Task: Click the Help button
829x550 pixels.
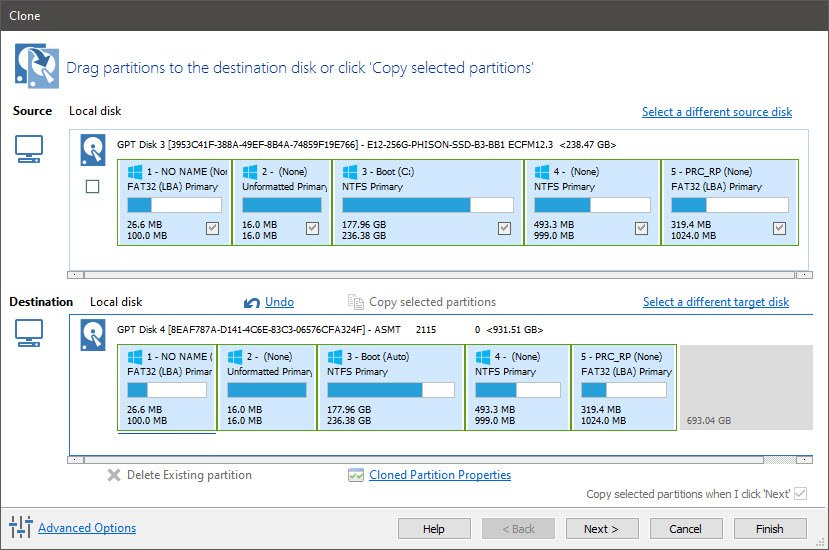Action: [x=434, y=529]
